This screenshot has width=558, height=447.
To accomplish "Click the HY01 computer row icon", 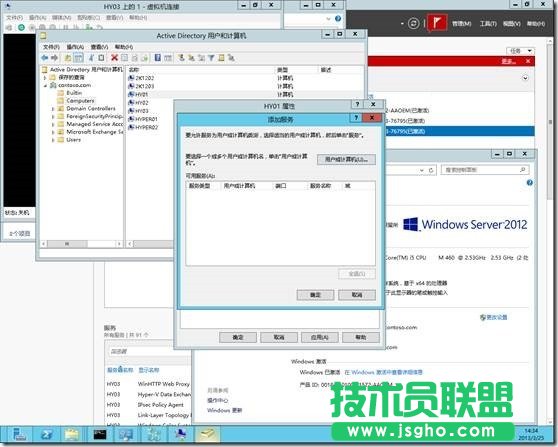I will point(131,94).
